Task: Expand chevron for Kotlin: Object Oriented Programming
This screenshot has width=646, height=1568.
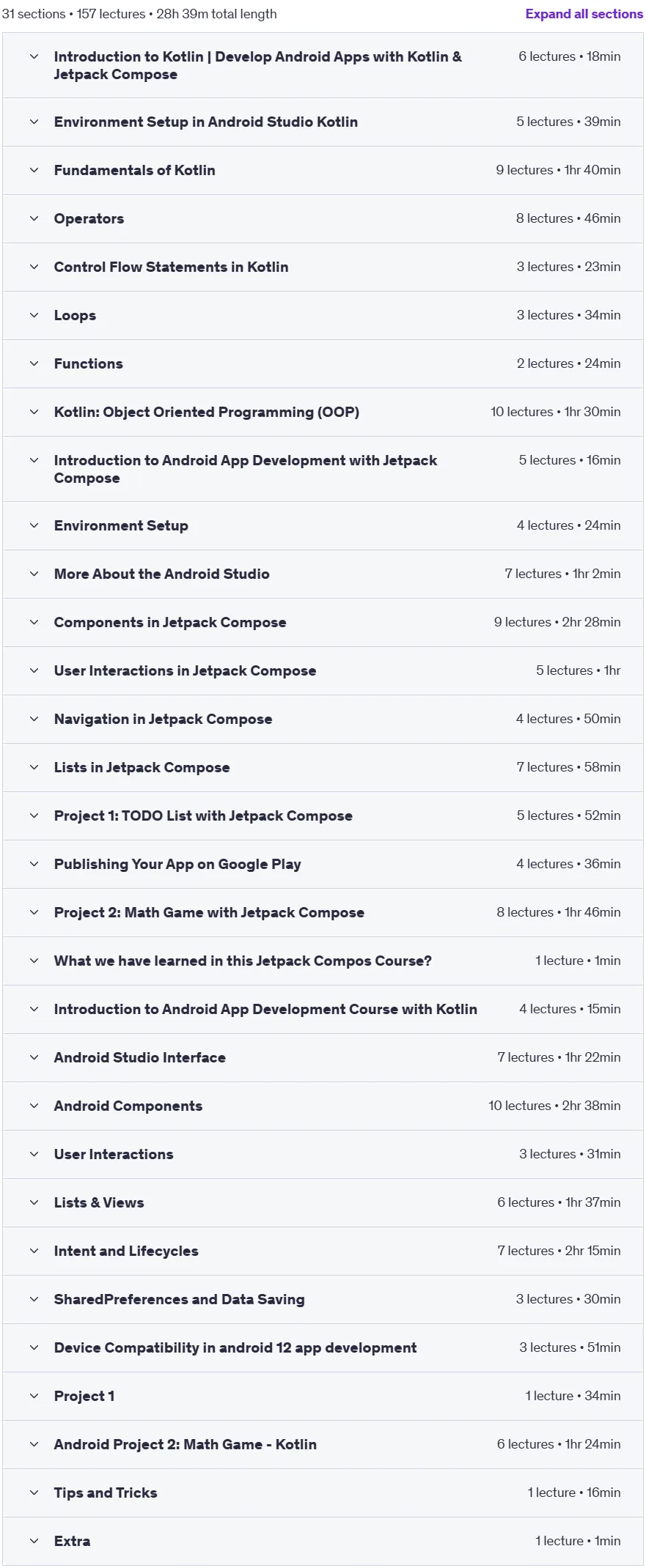Action: click(x=34, y=412)
